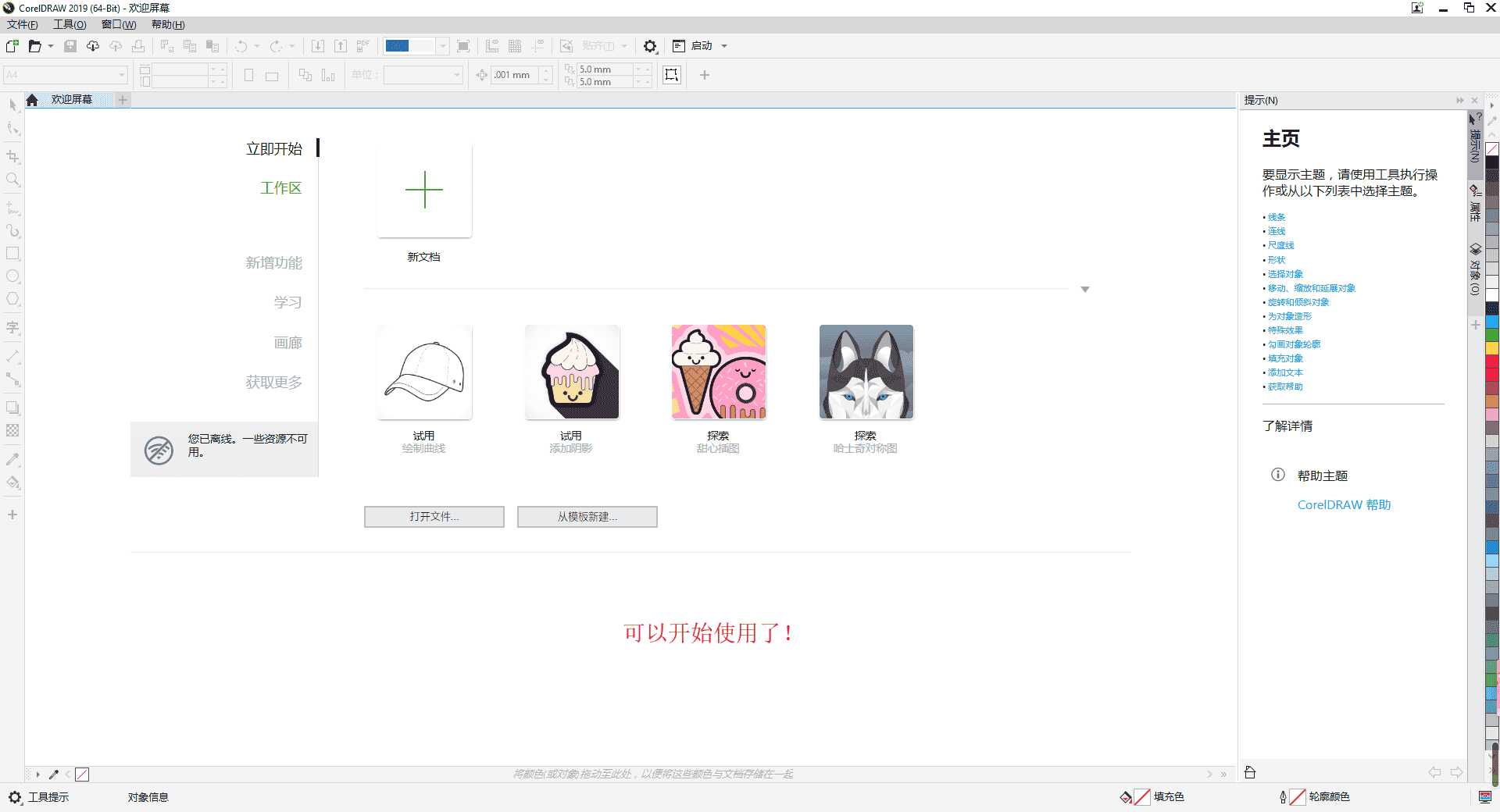Select the Polygon tool in toolbox
The width and height of the screenshot is (1500, 812).
coord(12,299)
